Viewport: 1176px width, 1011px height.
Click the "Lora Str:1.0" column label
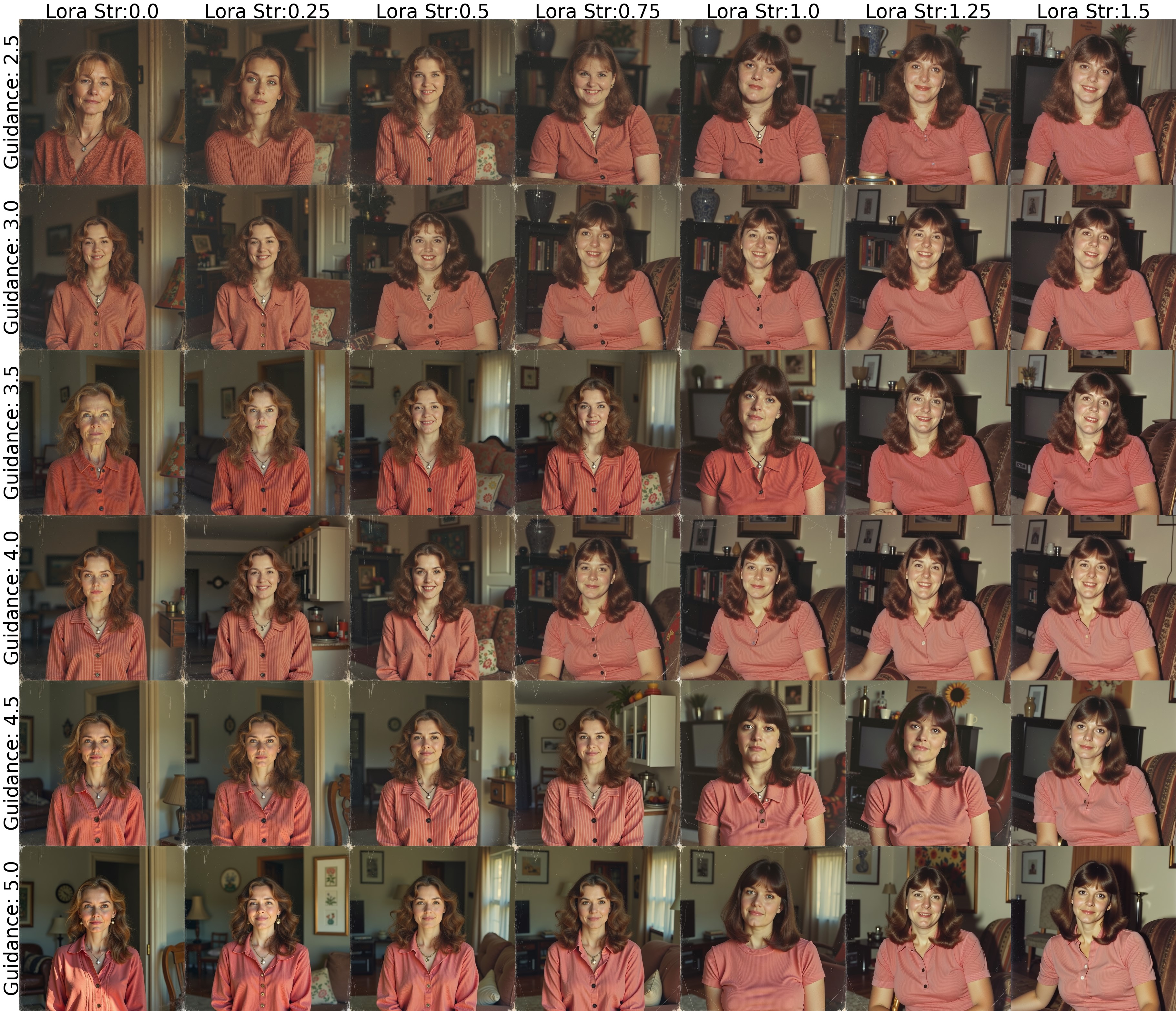(763, 10)
